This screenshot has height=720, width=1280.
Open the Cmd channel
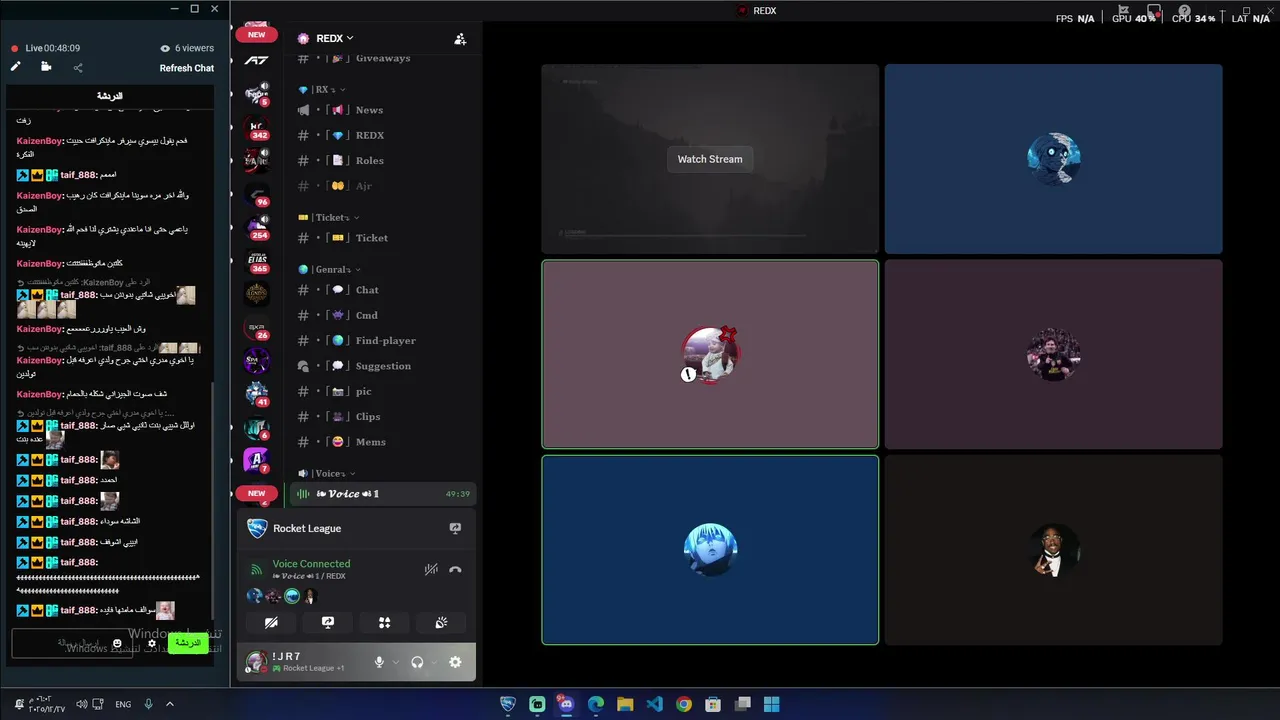tap(383, 315)
